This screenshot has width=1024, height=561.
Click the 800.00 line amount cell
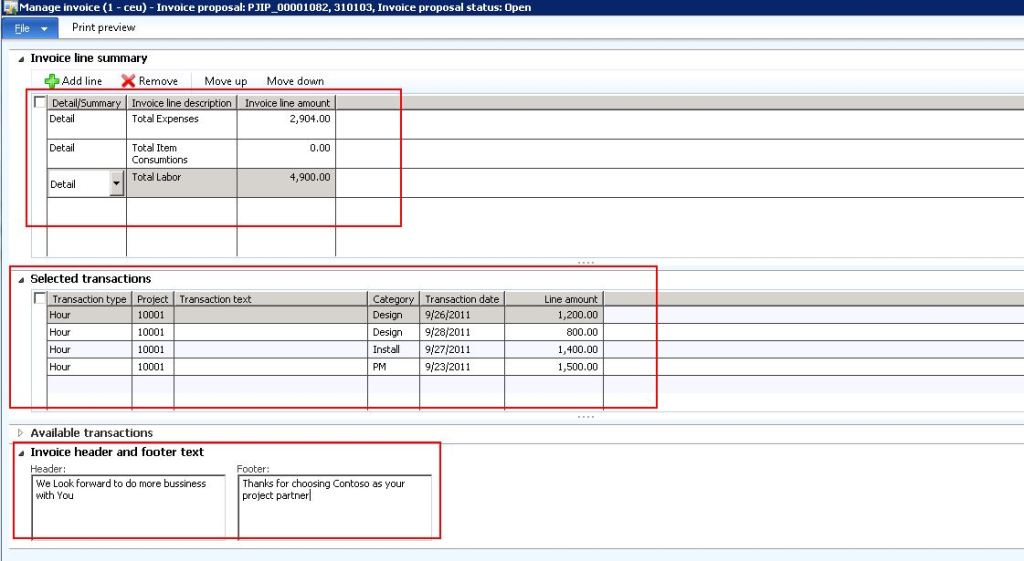coord(554,332)
